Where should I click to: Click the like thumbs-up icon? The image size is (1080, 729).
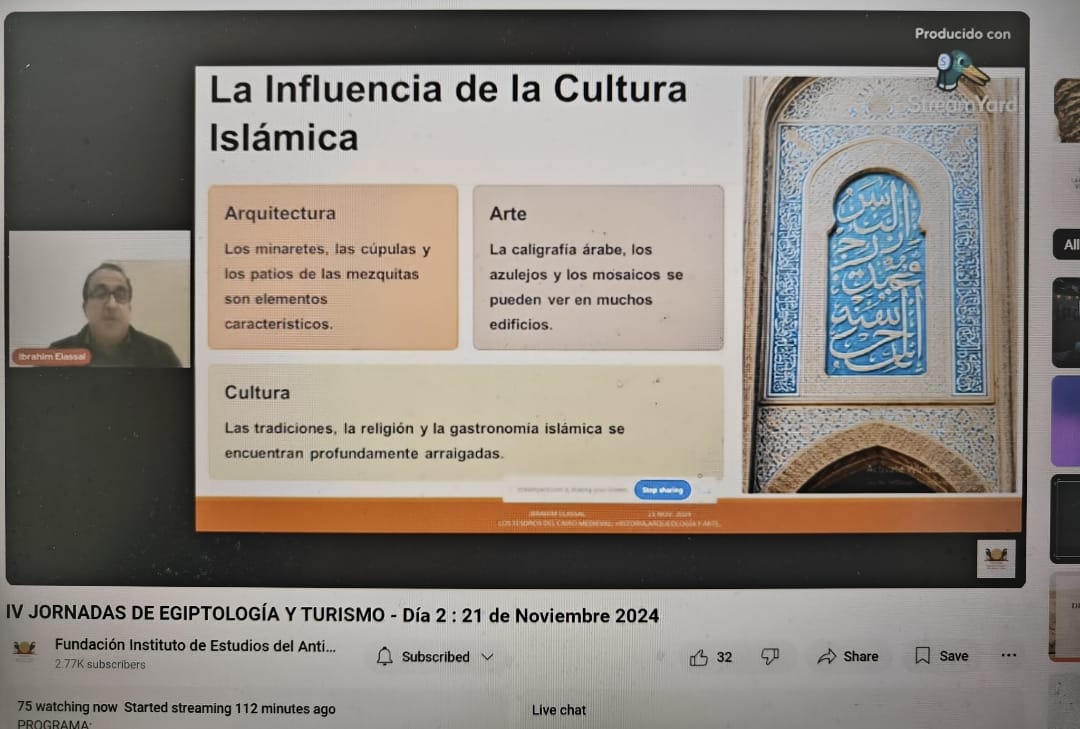[698, 657]
